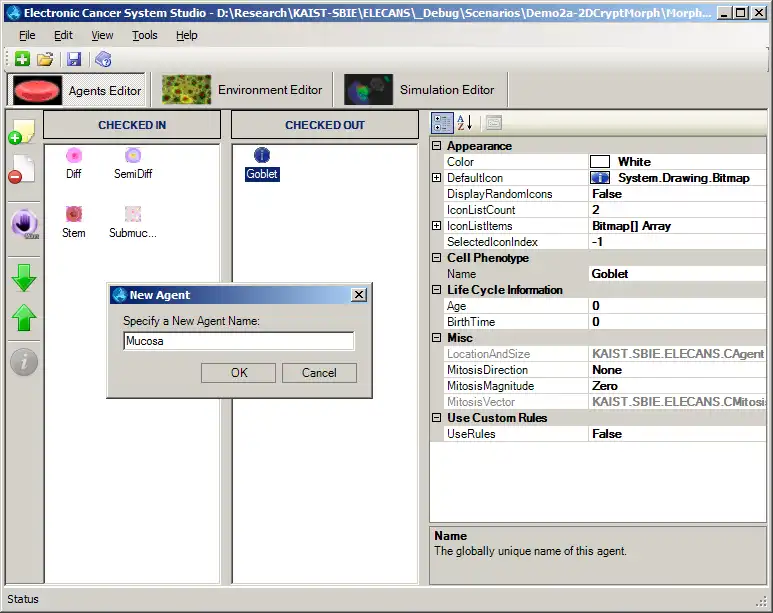Click the MitosisMagnitude value Zero
The height and width of the screenshot is (613, 773).
click(677, 386)
